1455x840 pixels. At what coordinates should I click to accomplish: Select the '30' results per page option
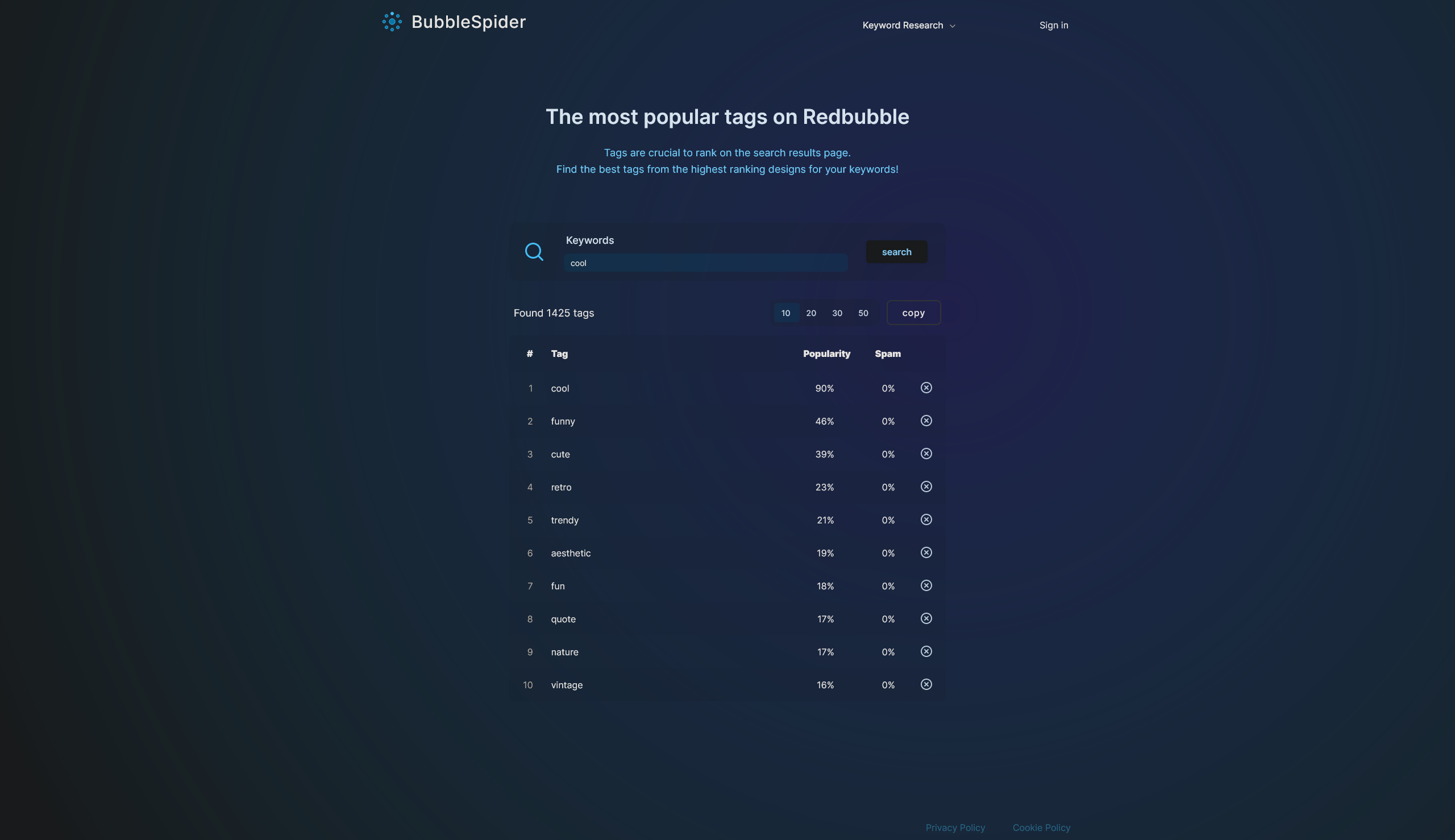(837, 313)
